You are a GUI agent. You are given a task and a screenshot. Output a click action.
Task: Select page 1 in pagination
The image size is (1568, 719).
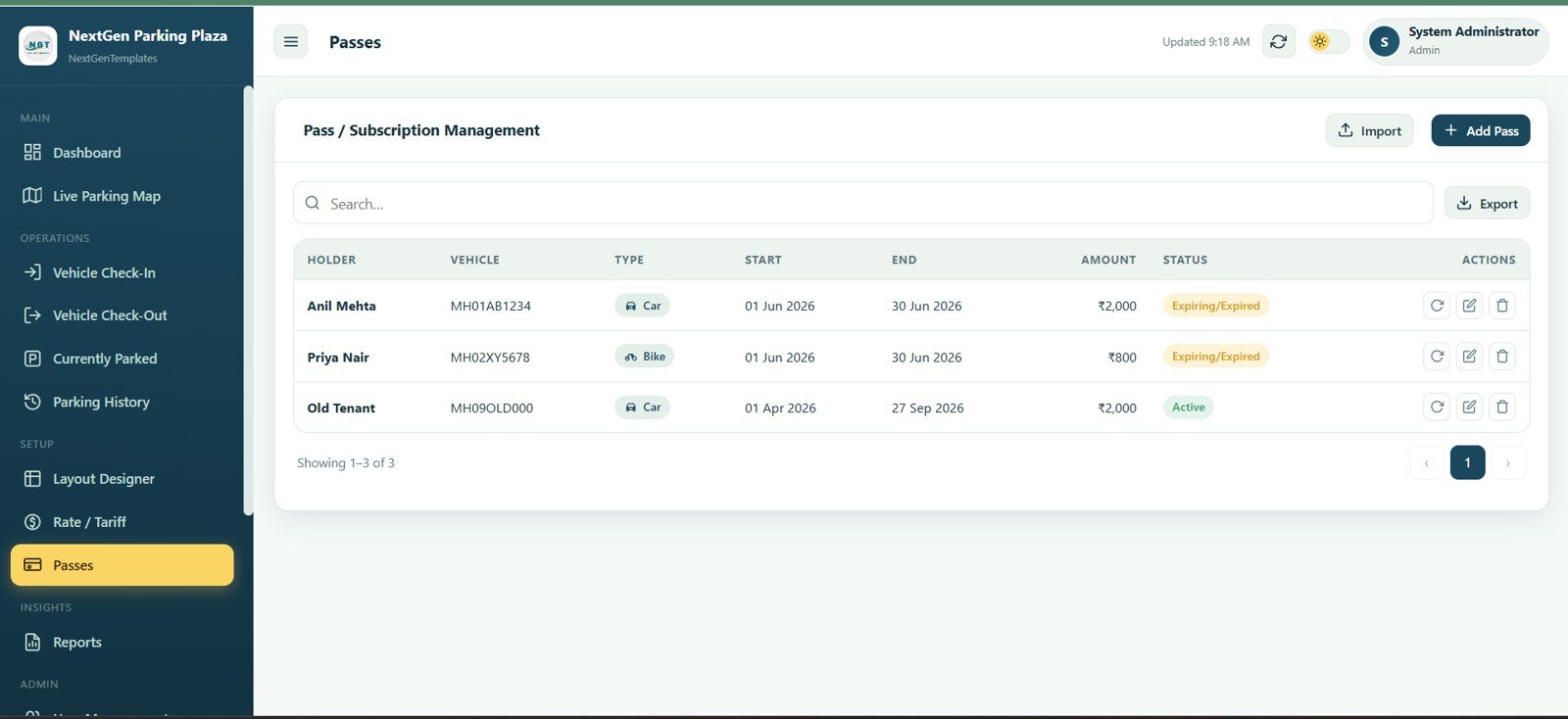(x=1467, y=462)
